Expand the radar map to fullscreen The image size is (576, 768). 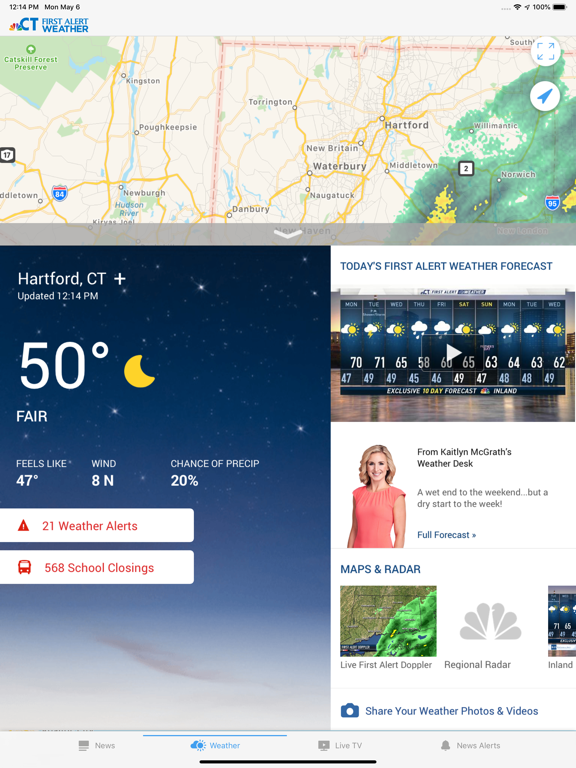tap(545, 51)
